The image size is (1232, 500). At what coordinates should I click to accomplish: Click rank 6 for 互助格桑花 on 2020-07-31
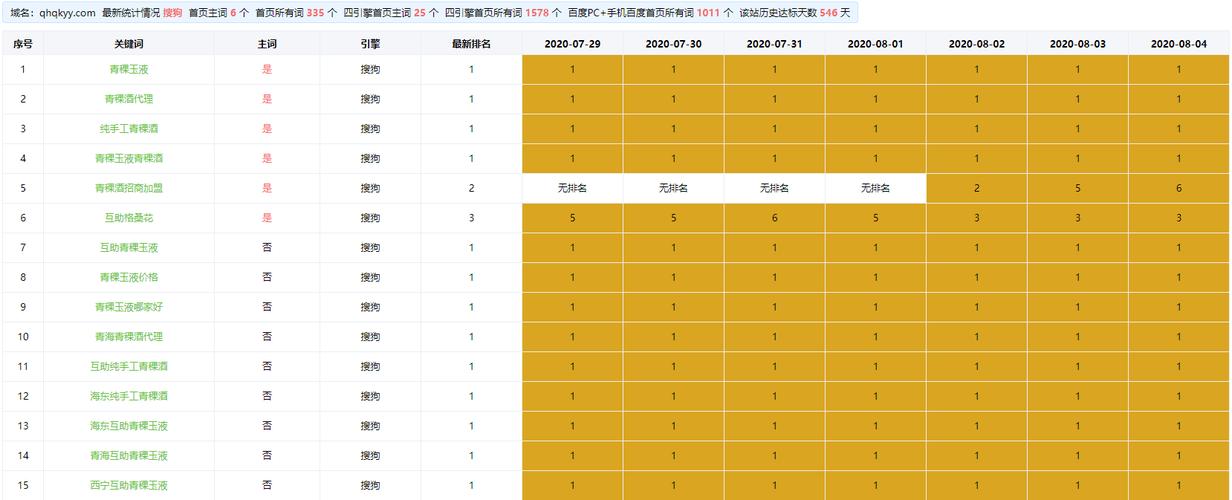click(774, 218)
